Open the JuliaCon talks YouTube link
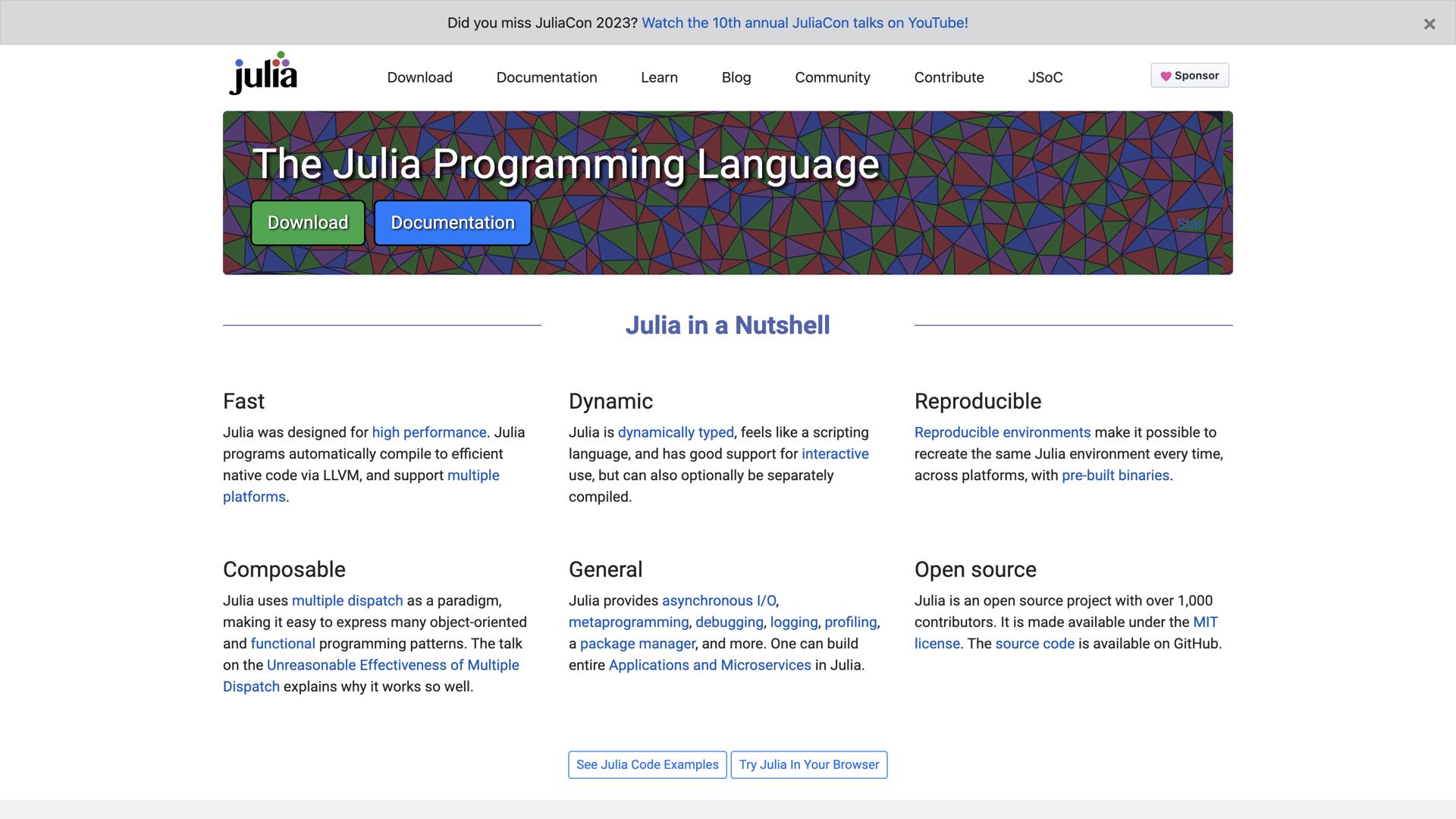 click(x=805, y=23)
